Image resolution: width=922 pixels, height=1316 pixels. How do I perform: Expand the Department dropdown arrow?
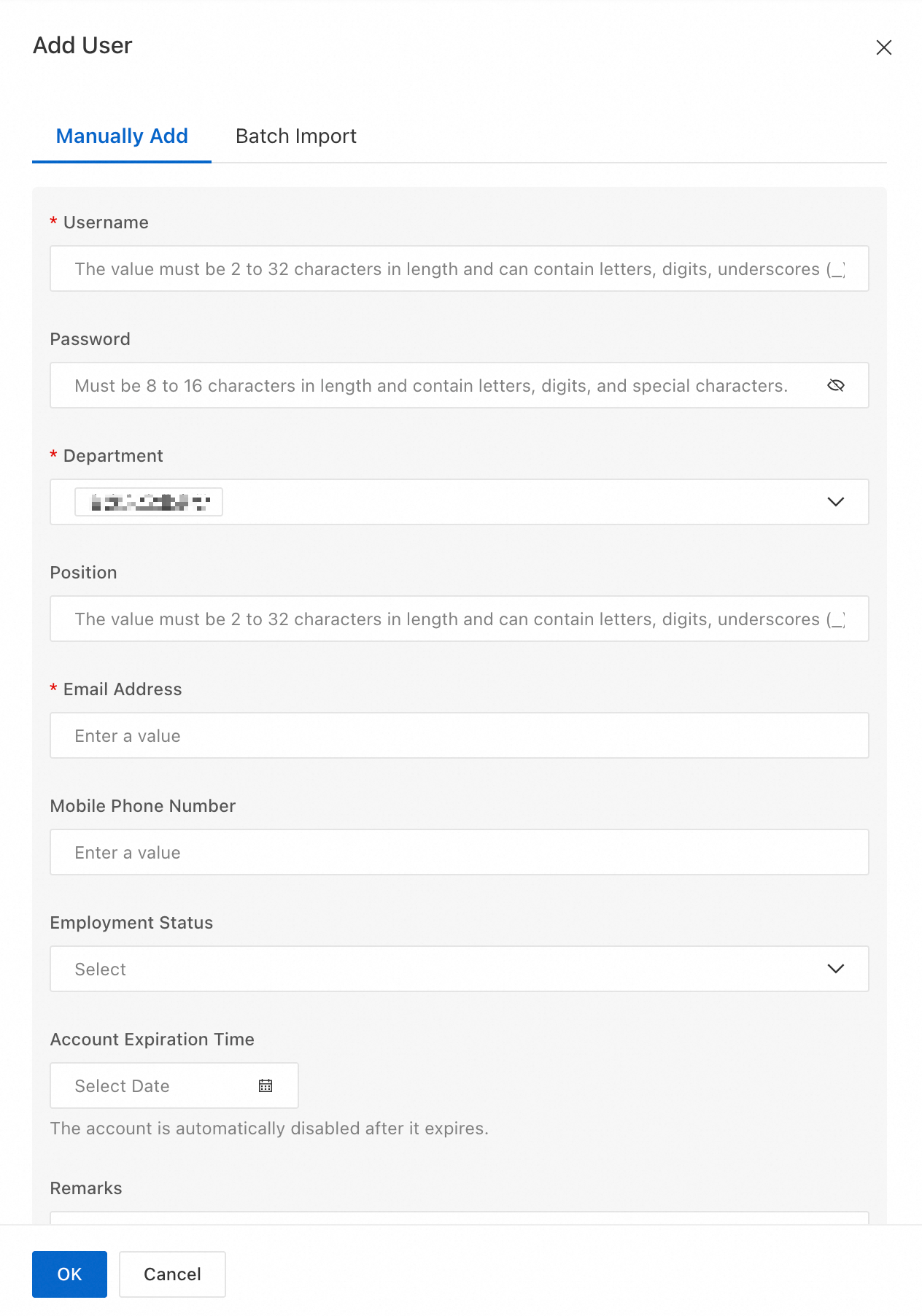[836, 502]
